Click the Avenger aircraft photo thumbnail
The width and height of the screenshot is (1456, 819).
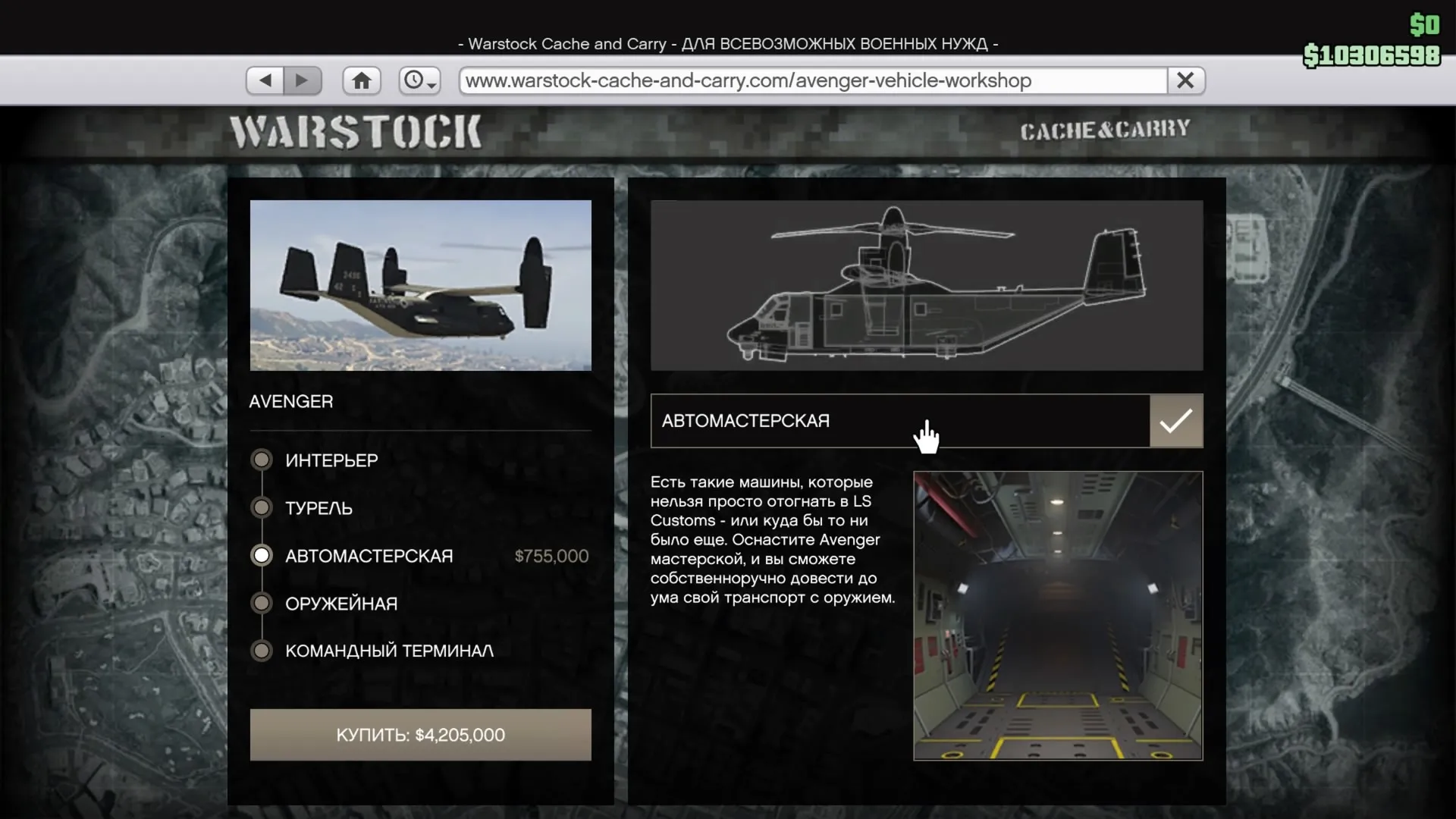point(420,285)
